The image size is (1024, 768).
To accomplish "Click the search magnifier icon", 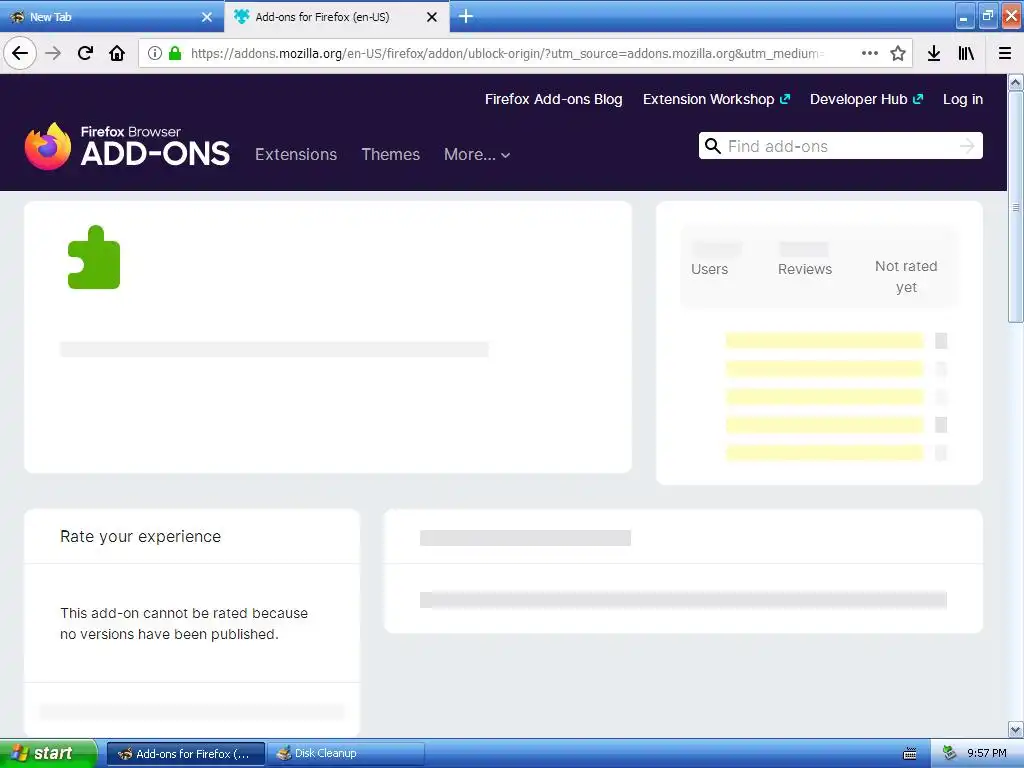I will [712, 146].
